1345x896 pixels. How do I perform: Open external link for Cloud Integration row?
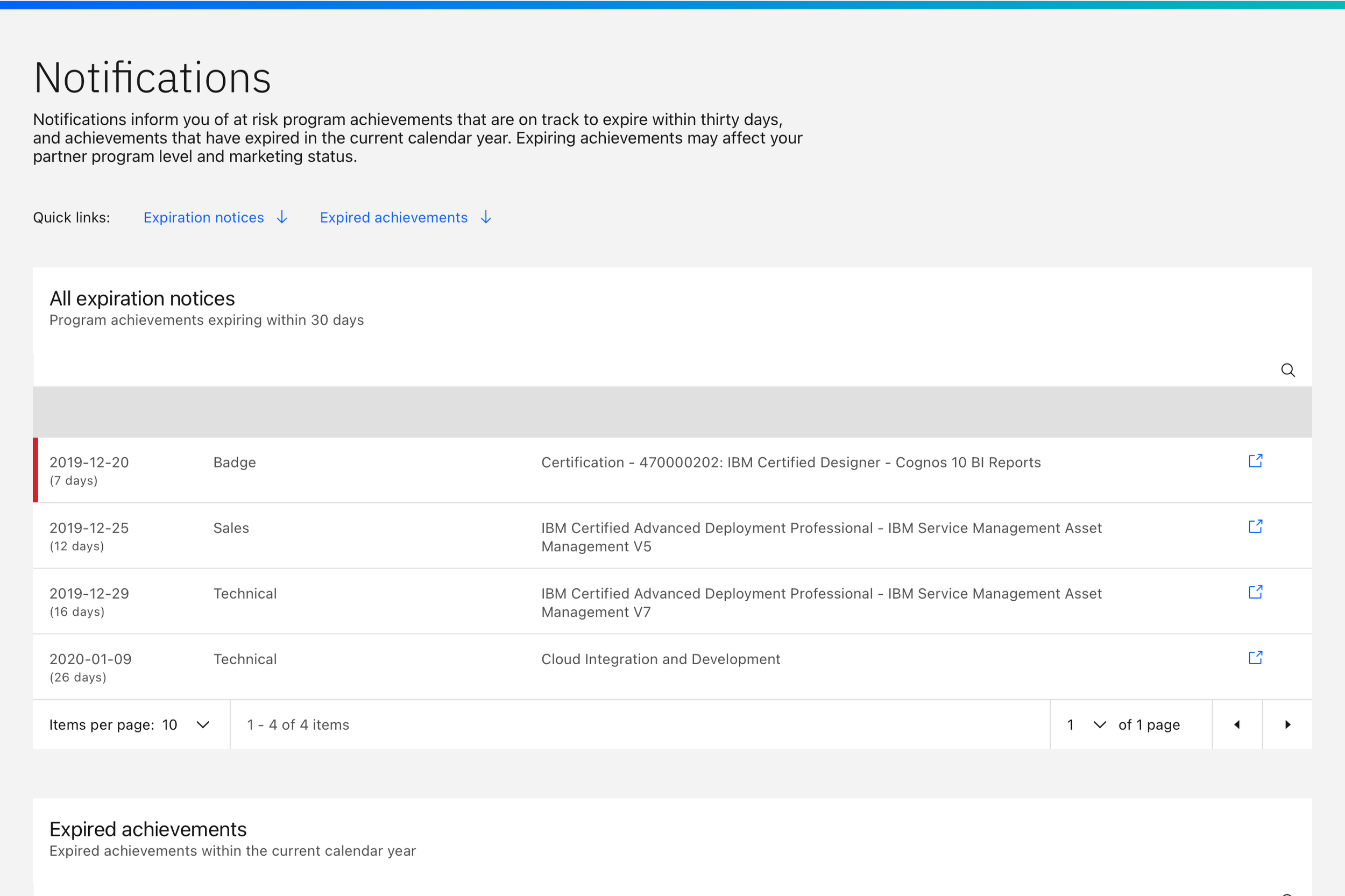[x=1255, y=658]
